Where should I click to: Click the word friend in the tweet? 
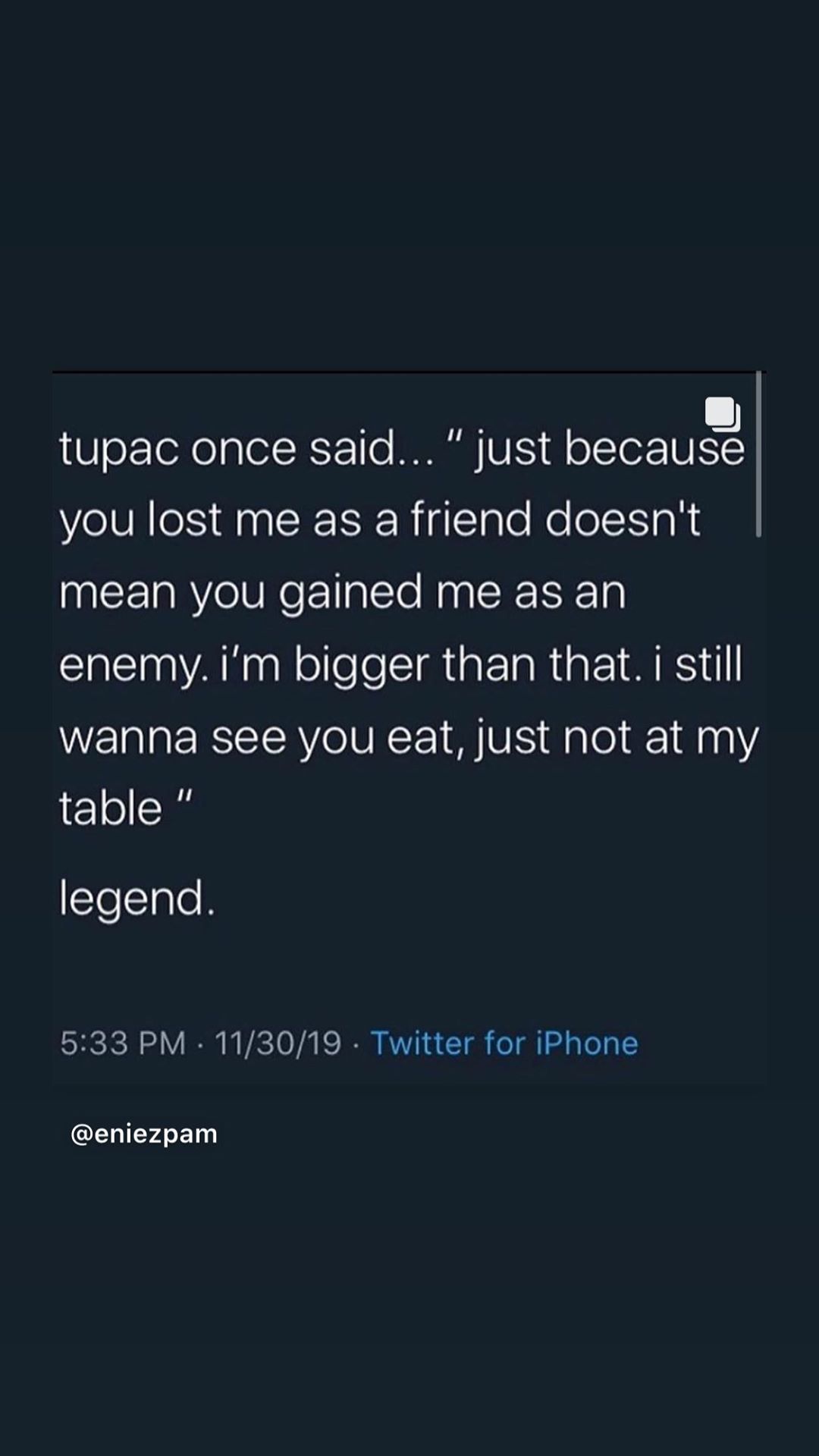pos(470,519)
